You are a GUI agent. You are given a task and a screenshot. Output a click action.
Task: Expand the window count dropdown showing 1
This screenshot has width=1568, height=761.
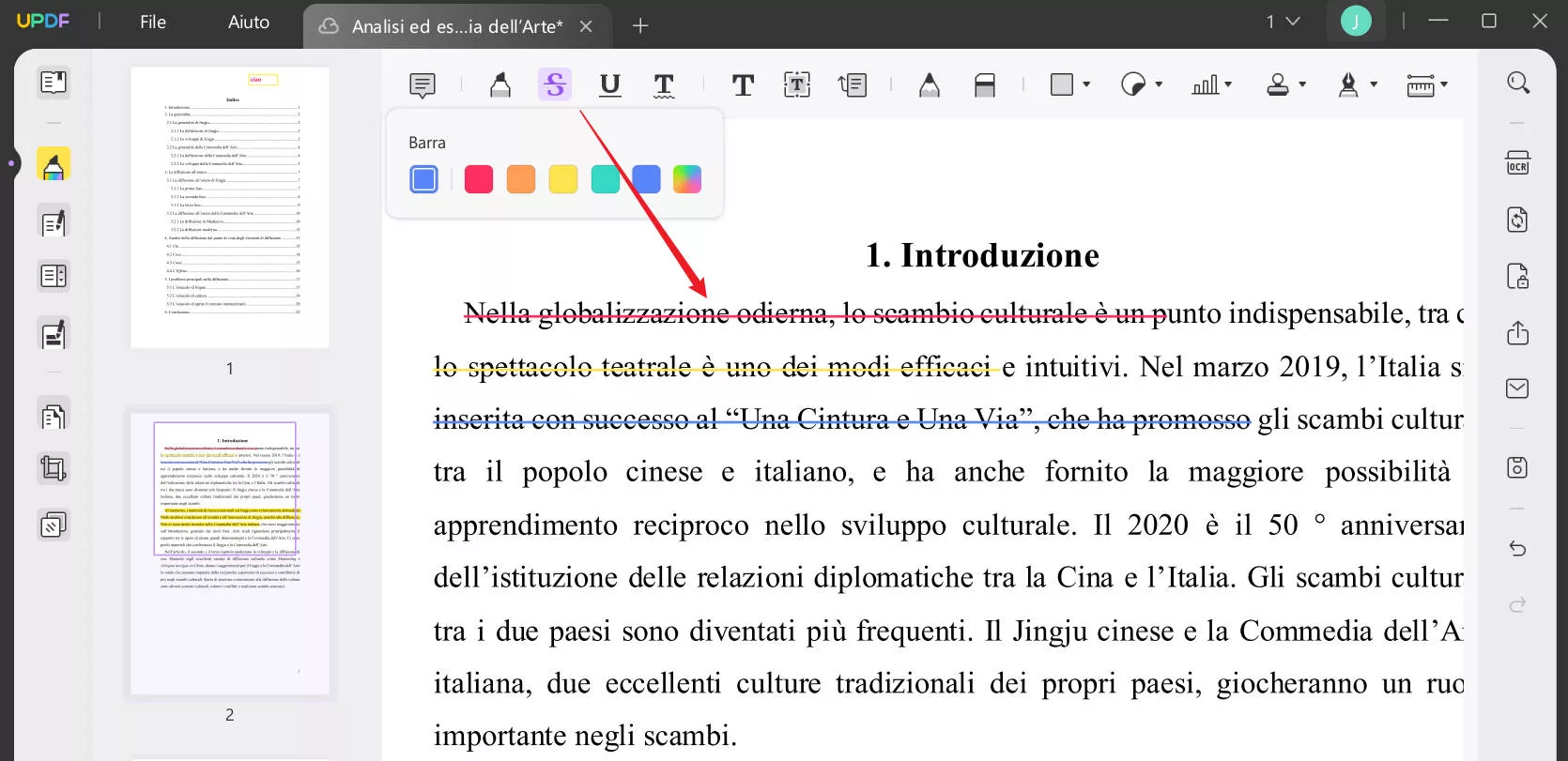(x=1283, y=22)
